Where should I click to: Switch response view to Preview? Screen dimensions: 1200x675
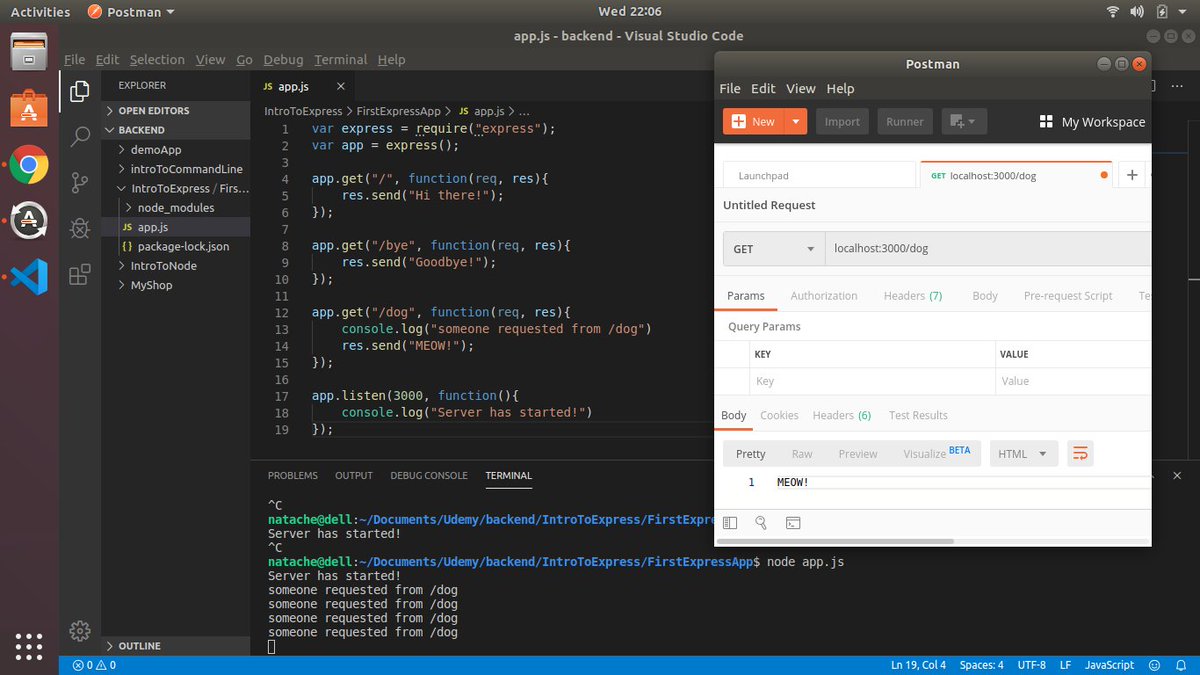click(x=857, y=453)
